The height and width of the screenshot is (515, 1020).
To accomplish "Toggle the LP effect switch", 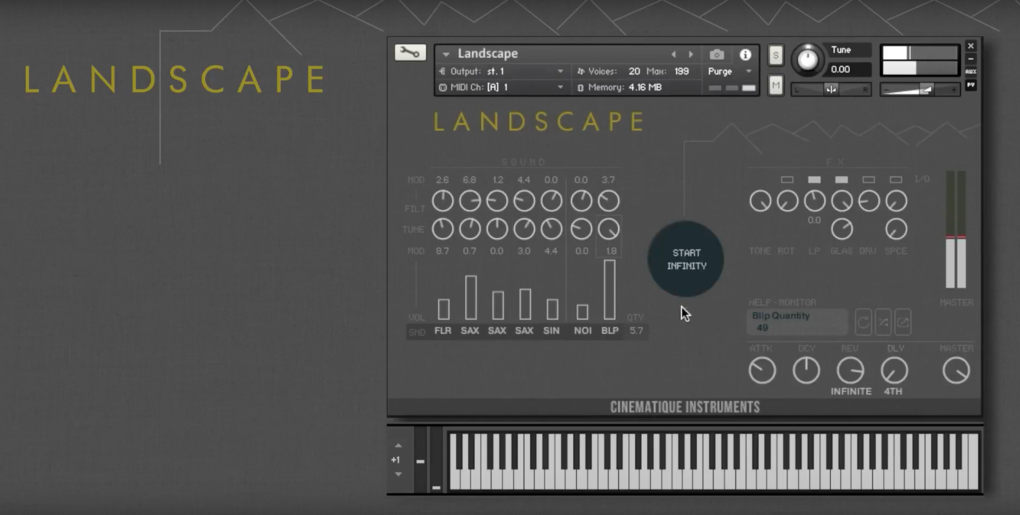I will (814, 179).
